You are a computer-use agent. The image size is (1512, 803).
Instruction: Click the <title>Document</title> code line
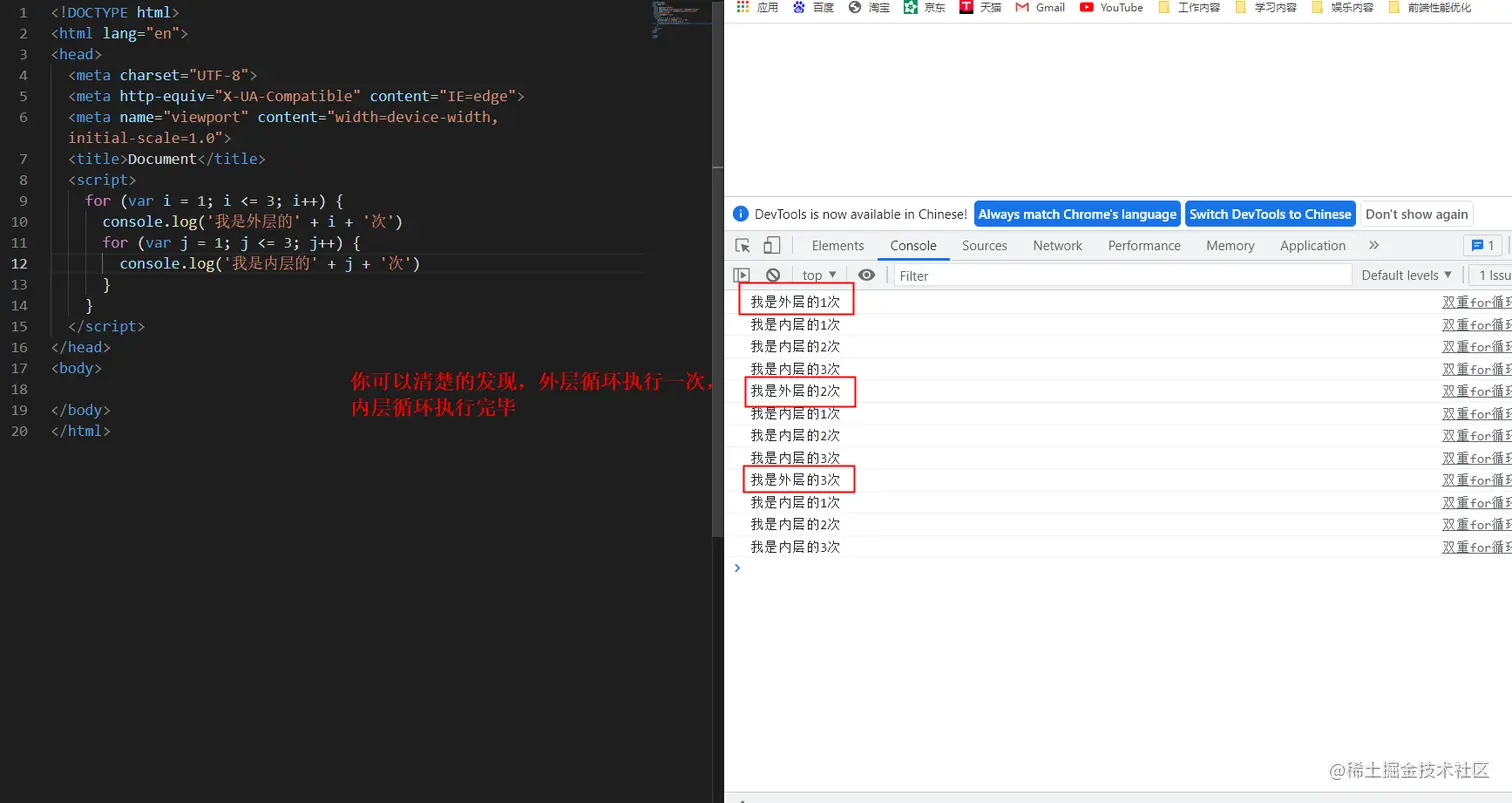tap(167, 159)
